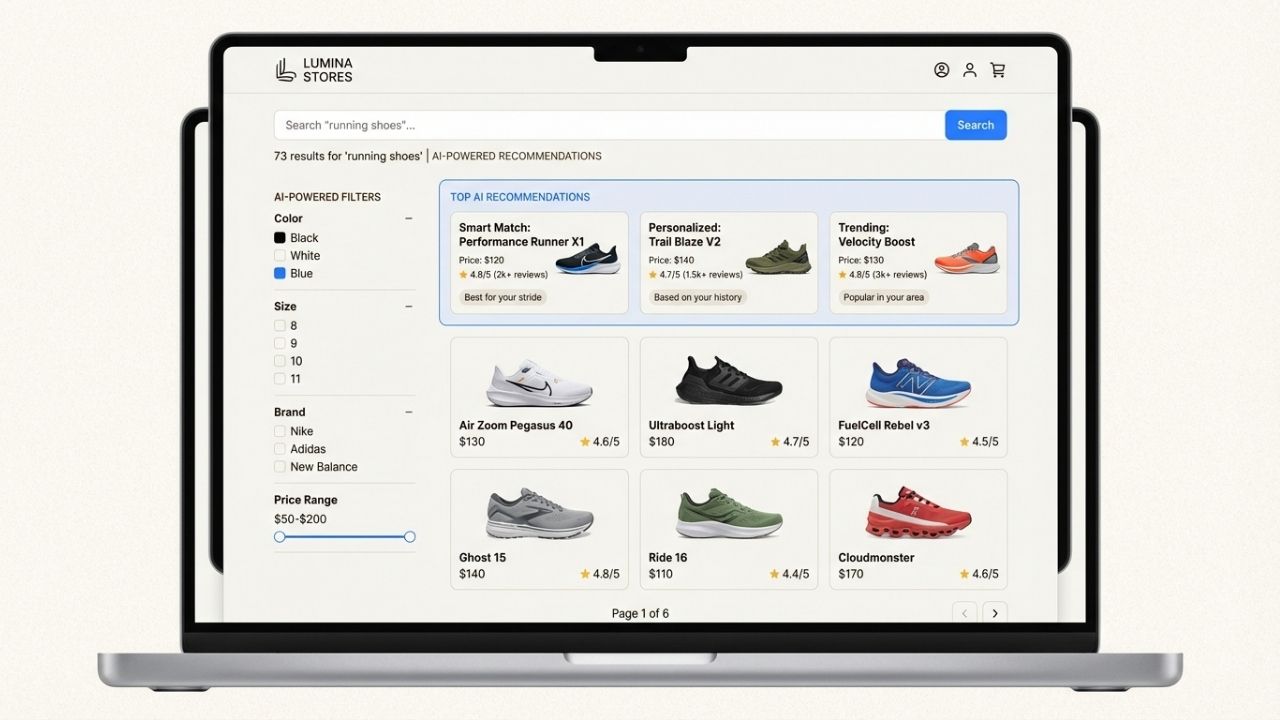Enable the Nike brand filter
Viewport: 1280px width, 720px height.
tap(280, 432)
